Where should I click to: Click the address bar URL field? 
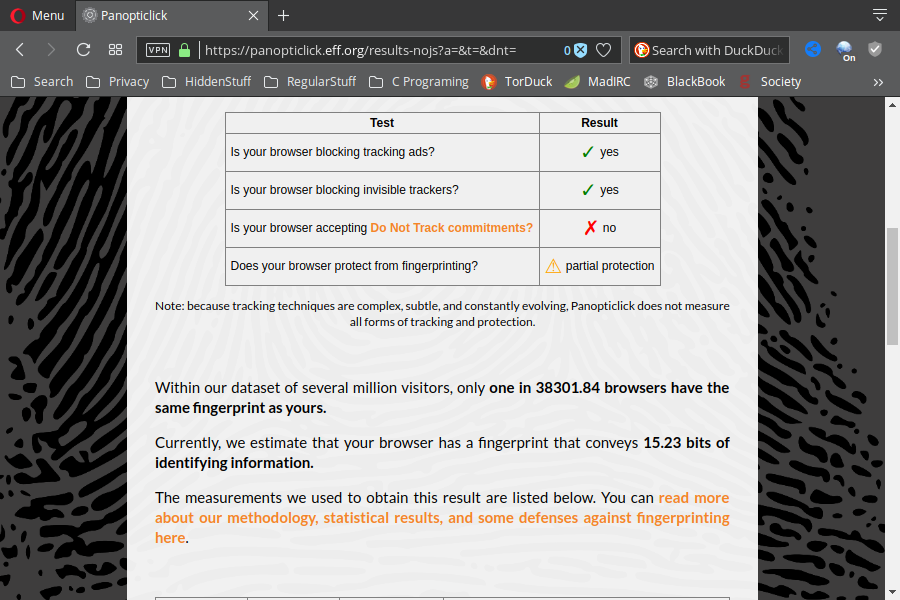(x=379, y=50)
